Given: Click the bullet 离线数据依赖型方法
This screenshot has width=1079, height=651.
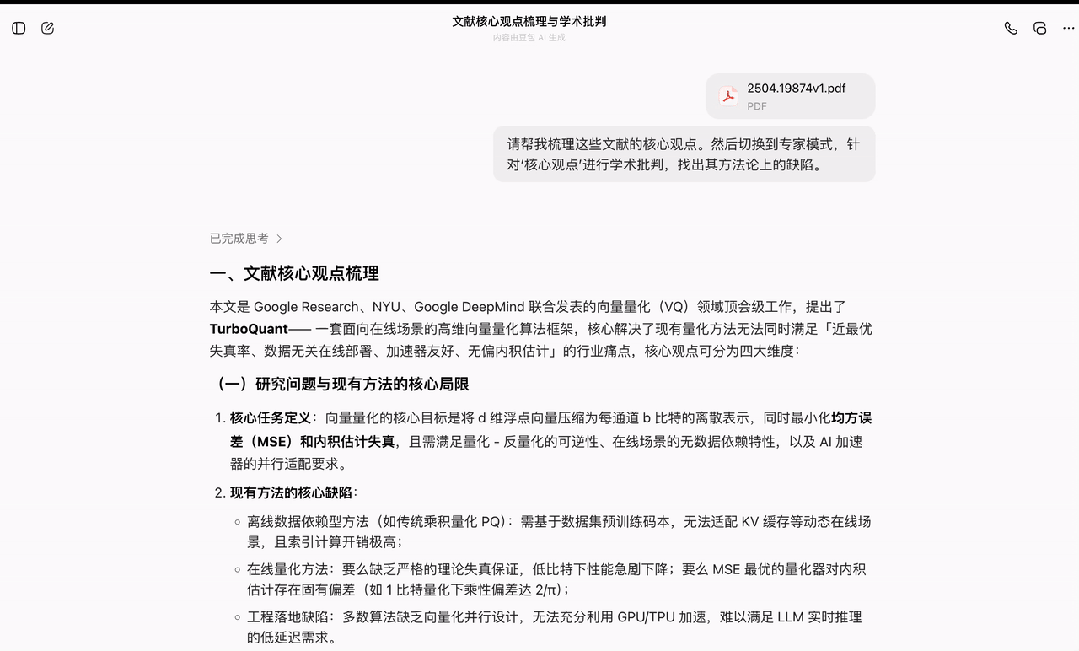Looking at the screenshot, I should coord(559,531).
